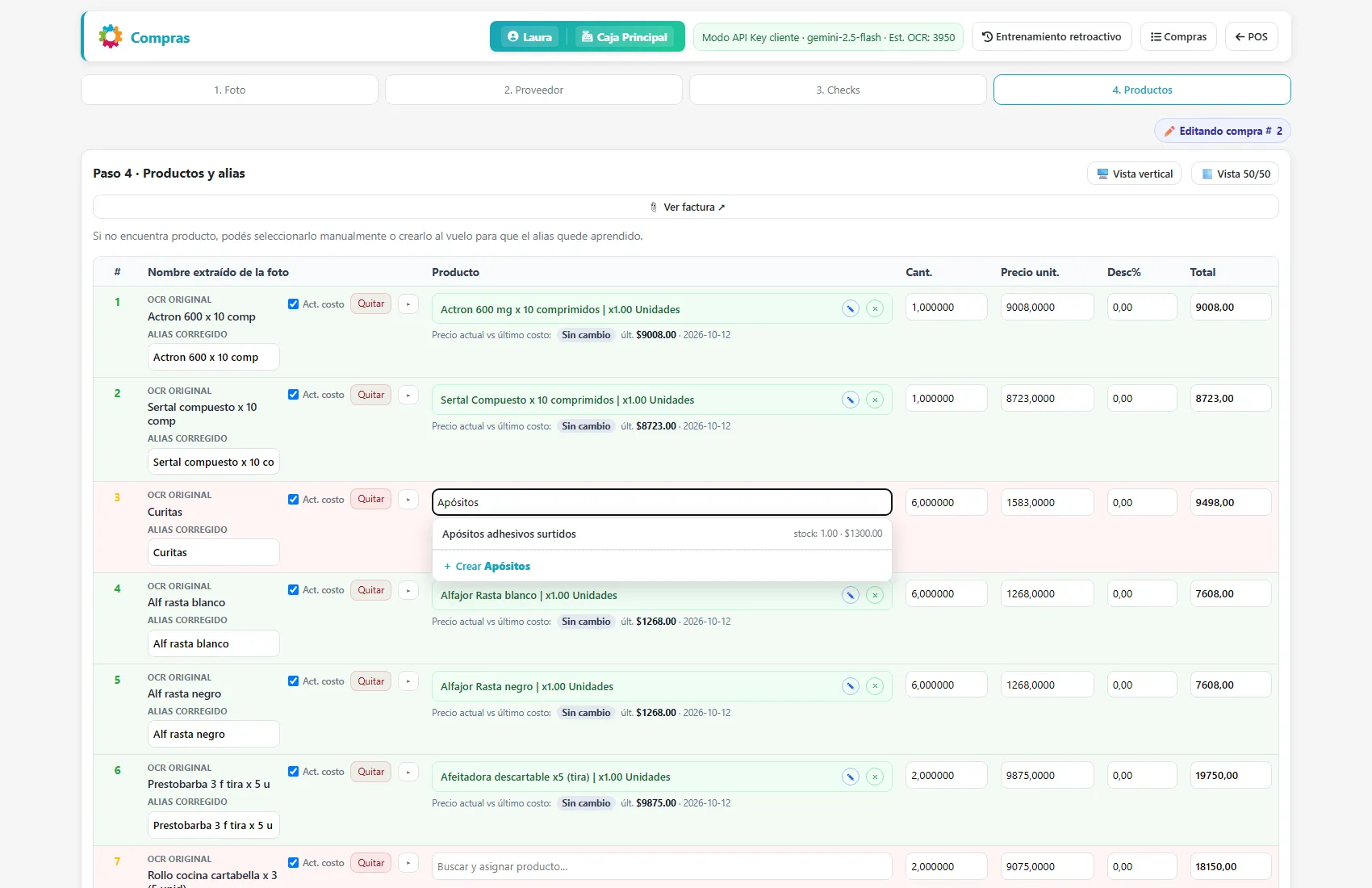Screen dimensions: 1372x888
Task: Click the product search field containing Apósitos
Action: click(662, 502)
